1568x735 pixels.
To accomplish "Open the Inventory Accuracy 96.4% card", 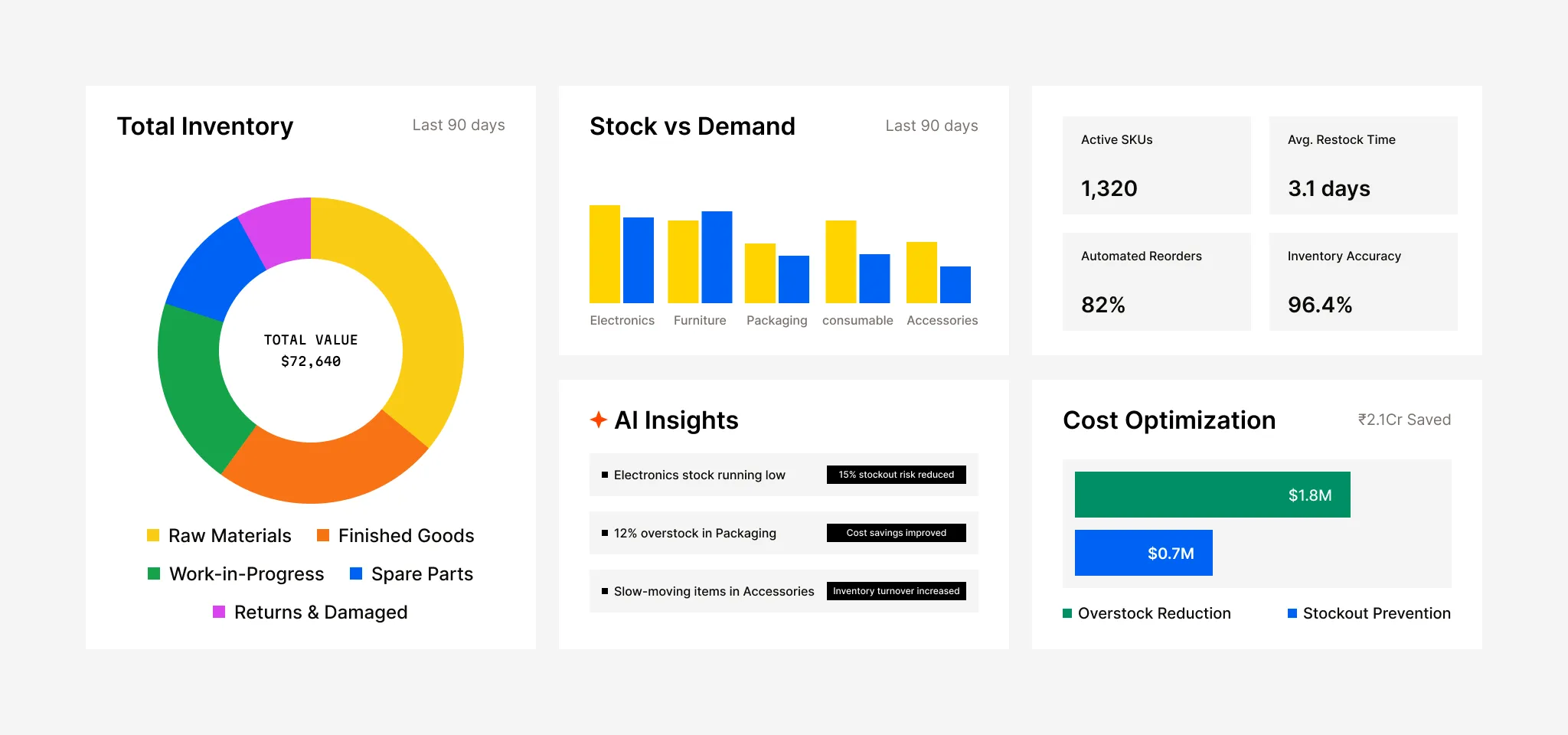I will pos(1364,282).
